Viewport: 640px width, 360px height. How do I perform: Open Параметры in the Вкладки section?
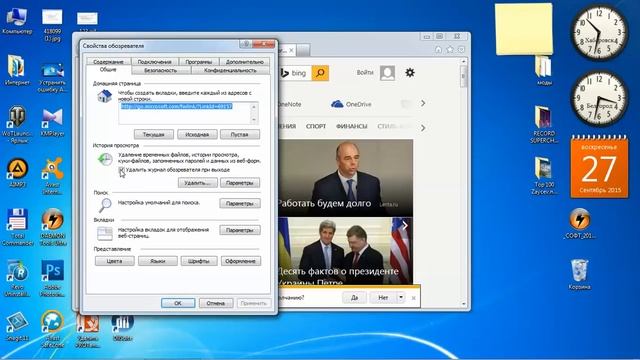coord(240,230)
